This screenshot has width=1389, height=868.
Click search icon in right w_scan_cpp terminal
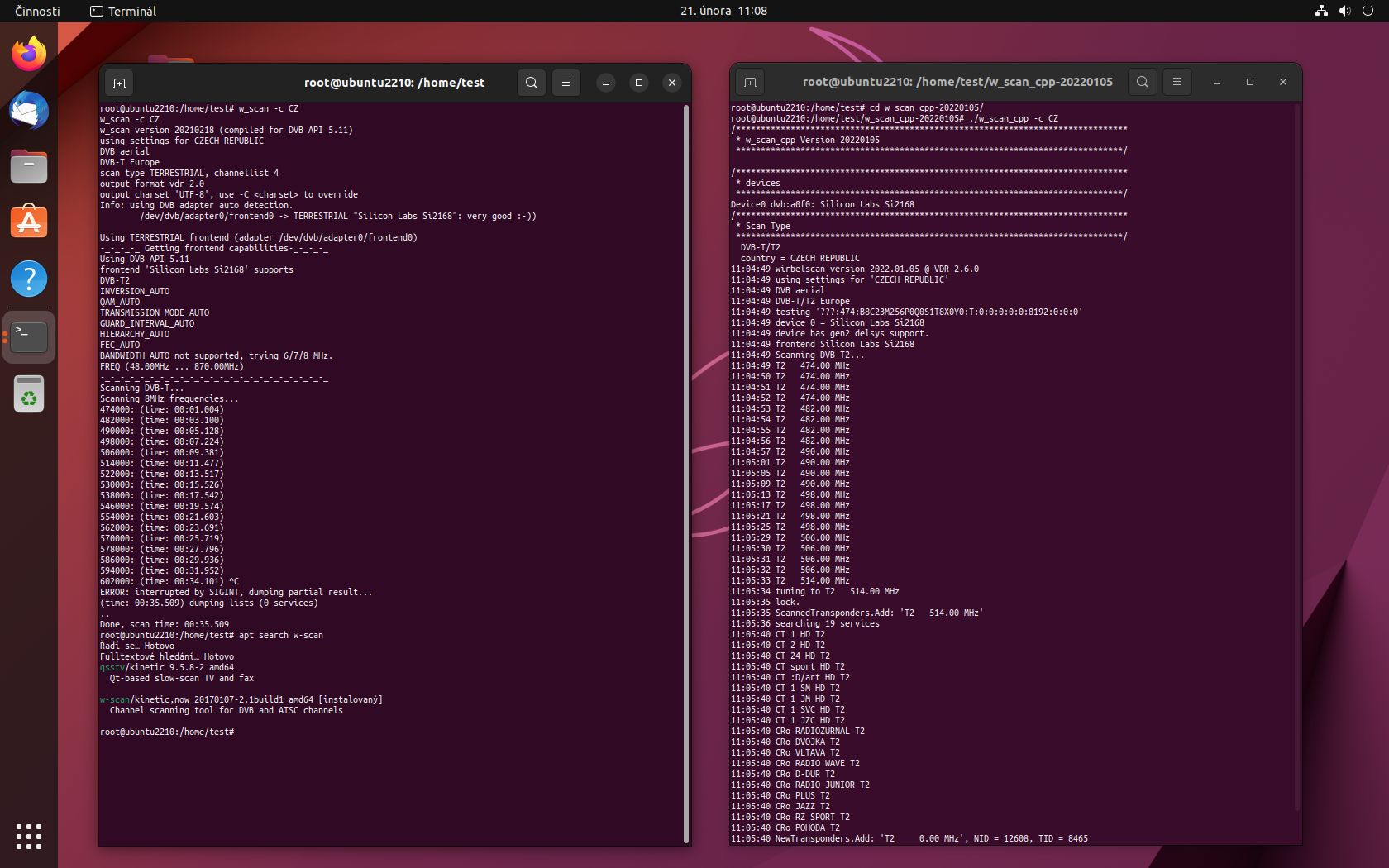[x=1142, y=82]
